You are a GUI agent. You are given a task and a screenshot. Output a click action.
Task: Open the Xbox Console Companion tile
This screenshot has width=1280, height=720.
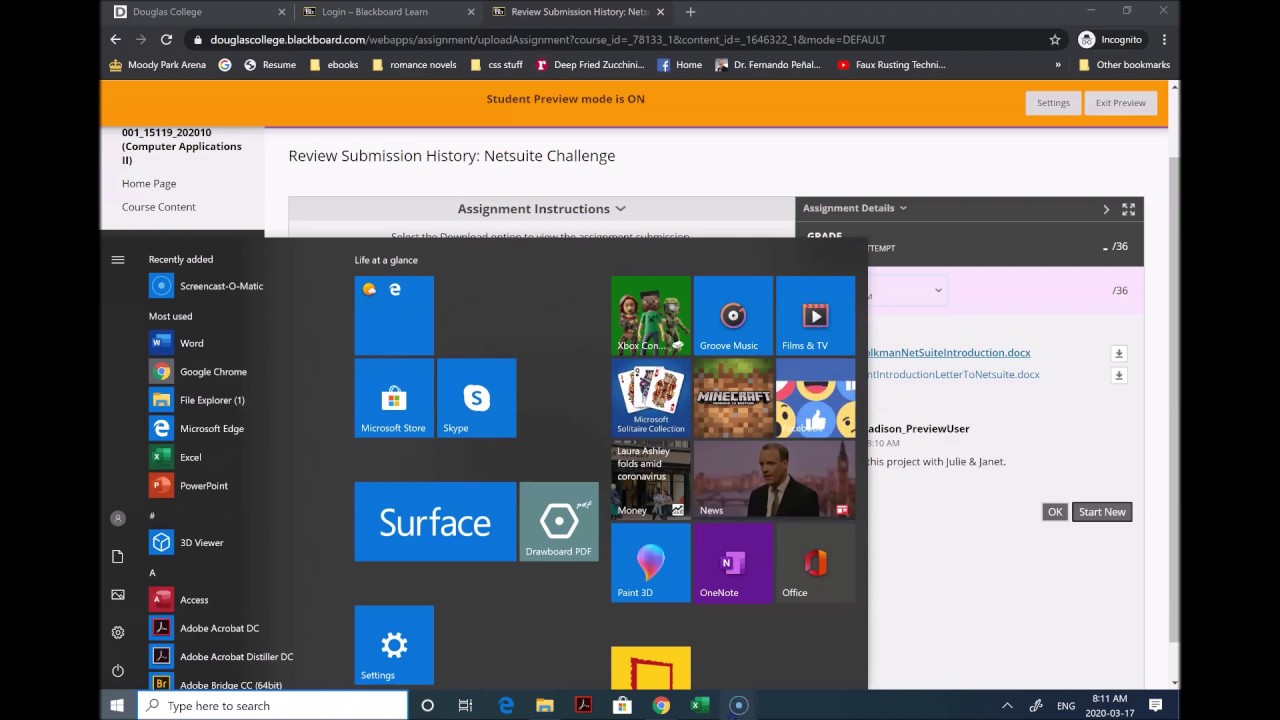[x=651, y=316]
